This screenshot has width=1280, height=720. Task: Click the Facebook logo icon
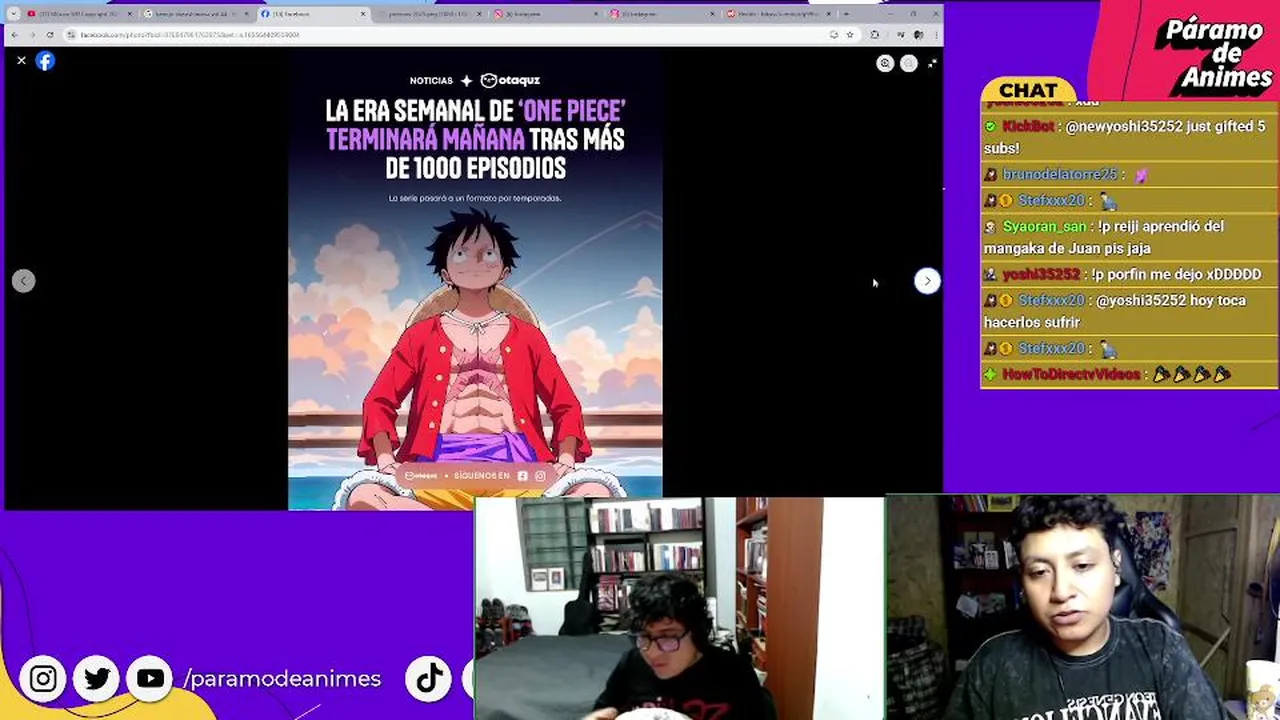45,61
